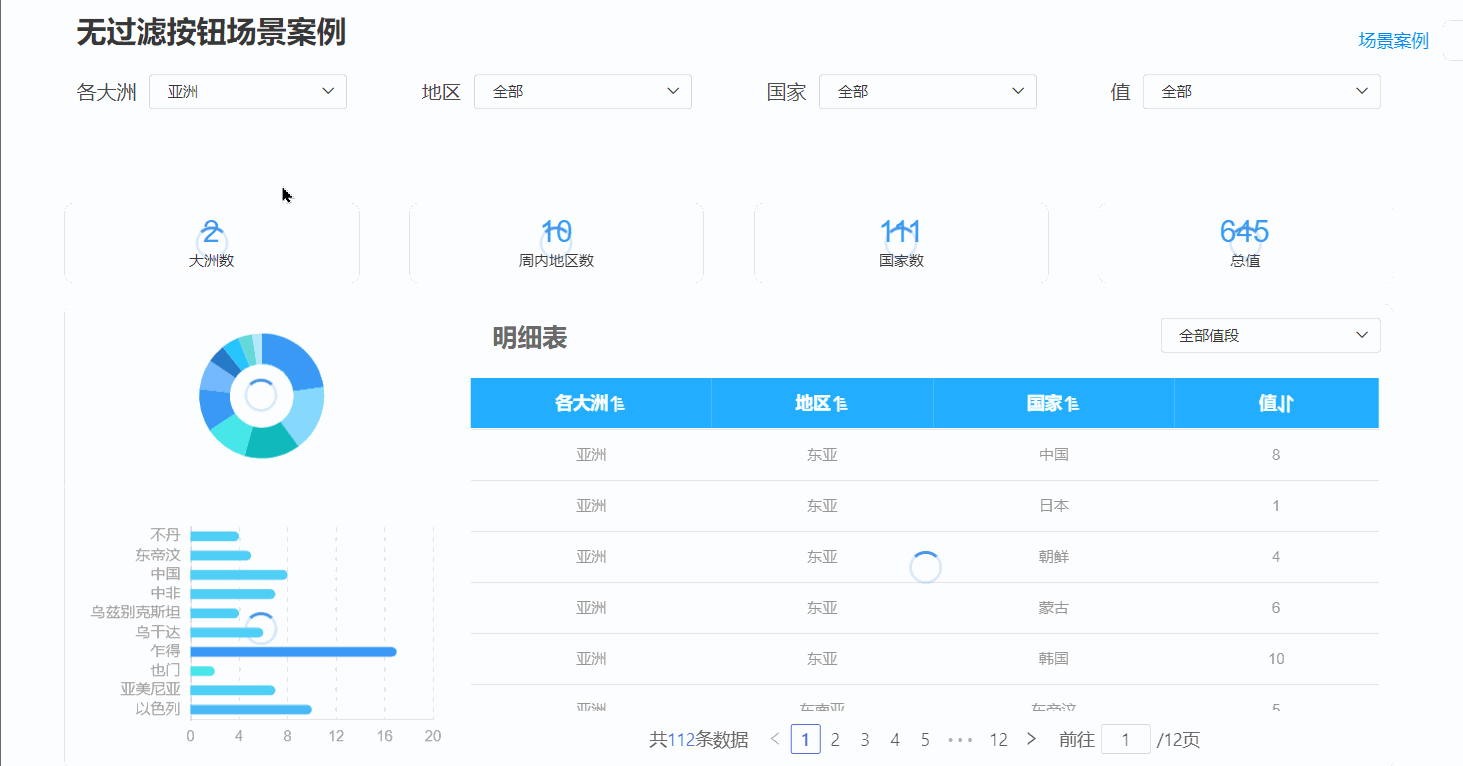Click pagination ellipsis to jump pages
This screenshot has width=1463, height=766.
(x=960, y=740)
